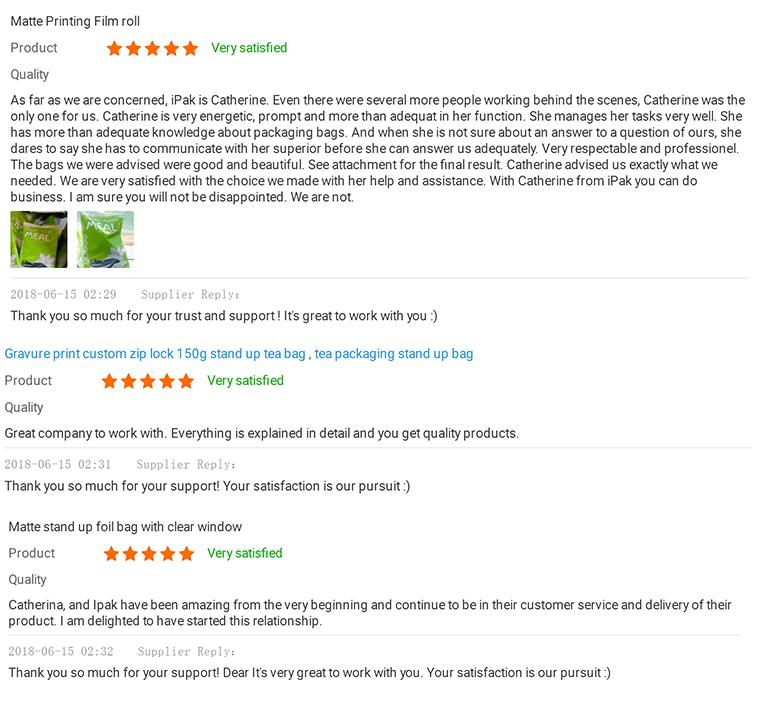Click first star of Gravure print tea bag rating
Screen dimensions: 764x702
pyautogui.click(x=111, y=381)
